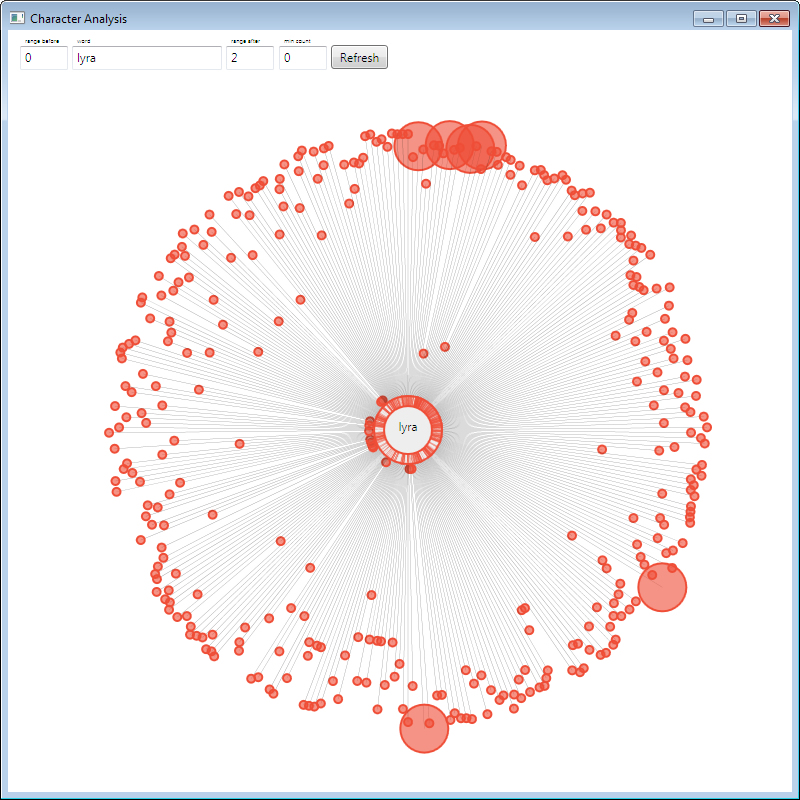Select the large bubble at the lower right
This screenshot has width=800, height=800.
[662, 586]
